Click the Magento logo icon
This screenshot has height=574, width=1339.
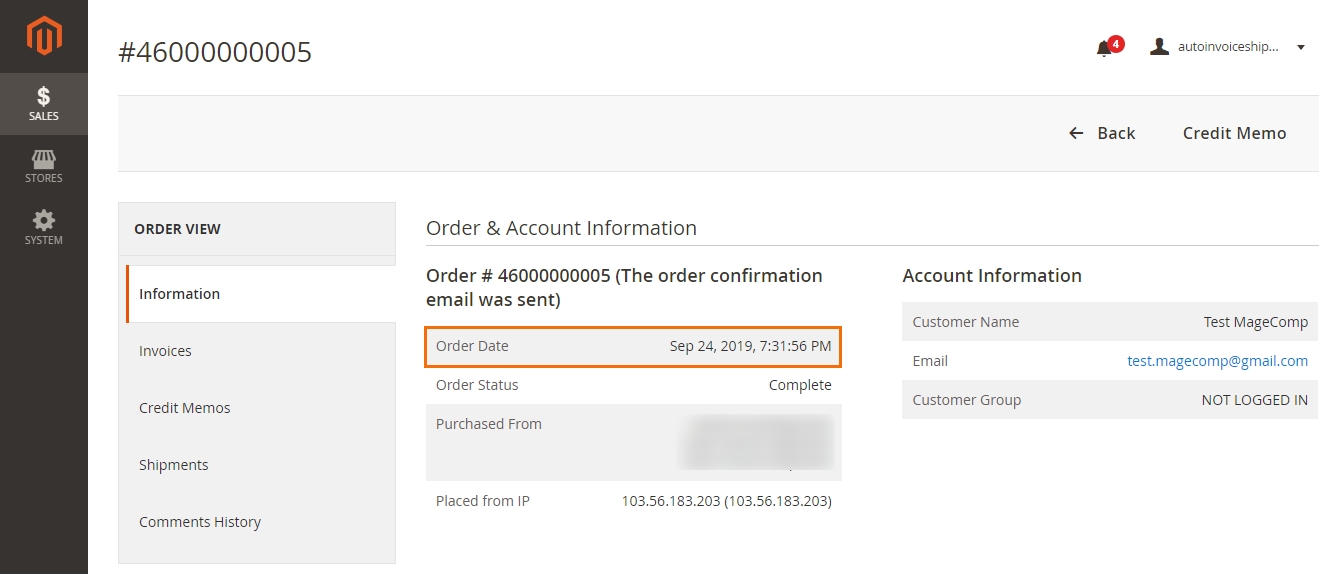44,36
